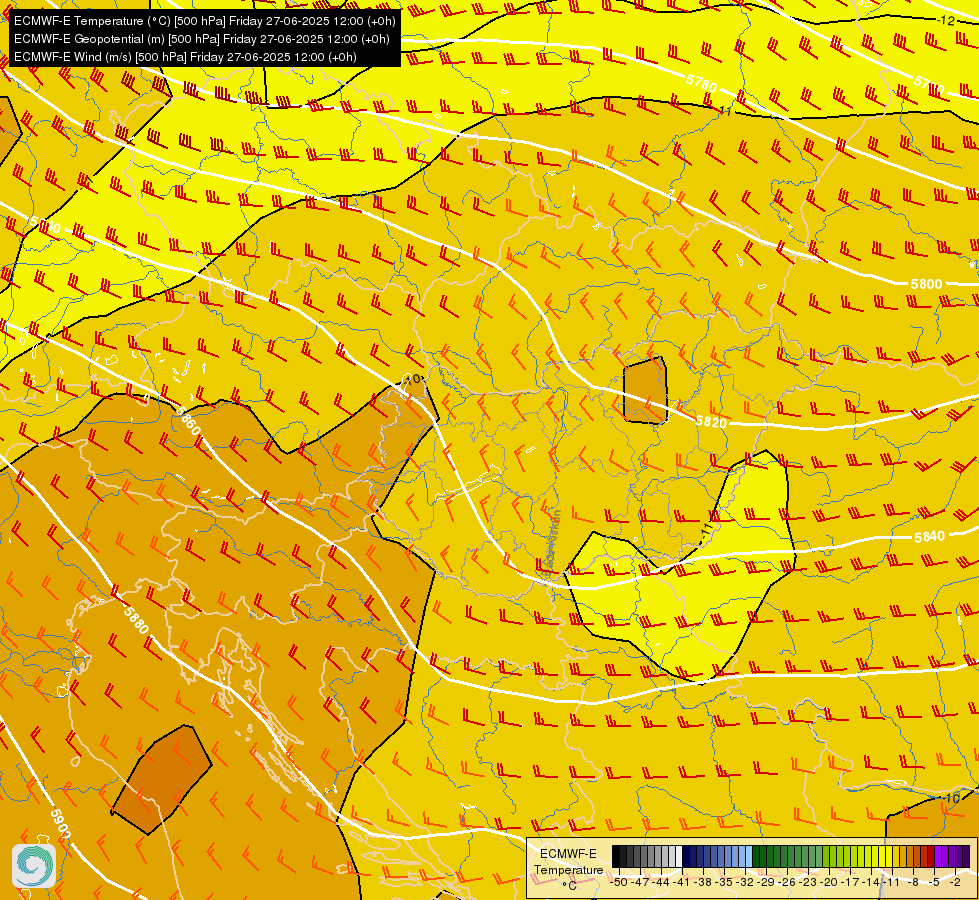979x900 pixels.
Task: Click the -50 tick label on colorbar
Action: (619, 882)
